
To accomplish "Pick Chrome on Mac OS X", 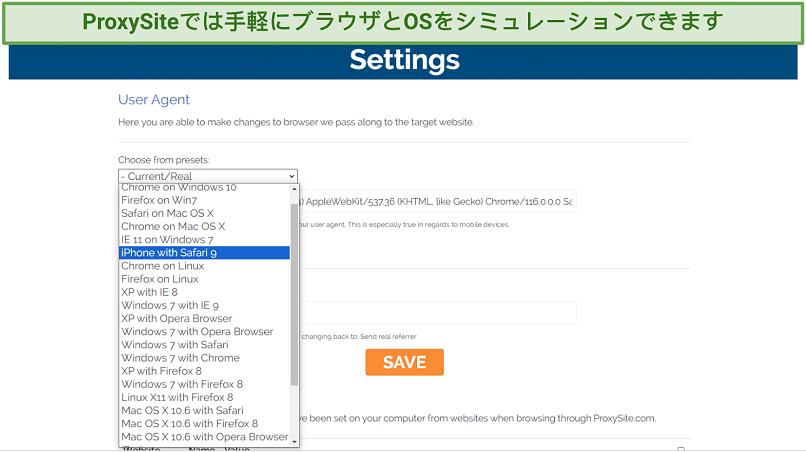I will click(205, 226).
